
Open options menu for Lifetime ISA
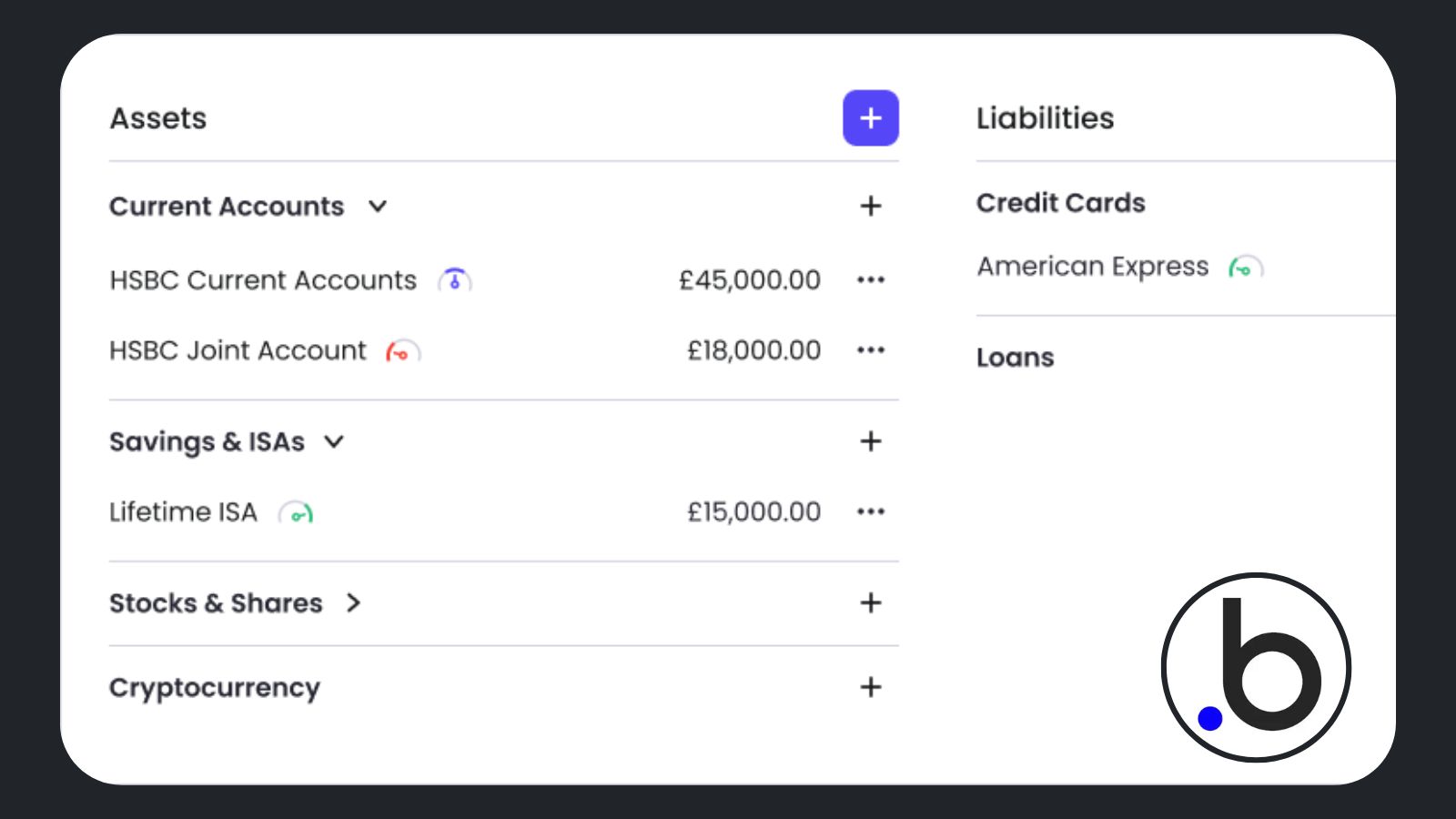click(871, 511)
